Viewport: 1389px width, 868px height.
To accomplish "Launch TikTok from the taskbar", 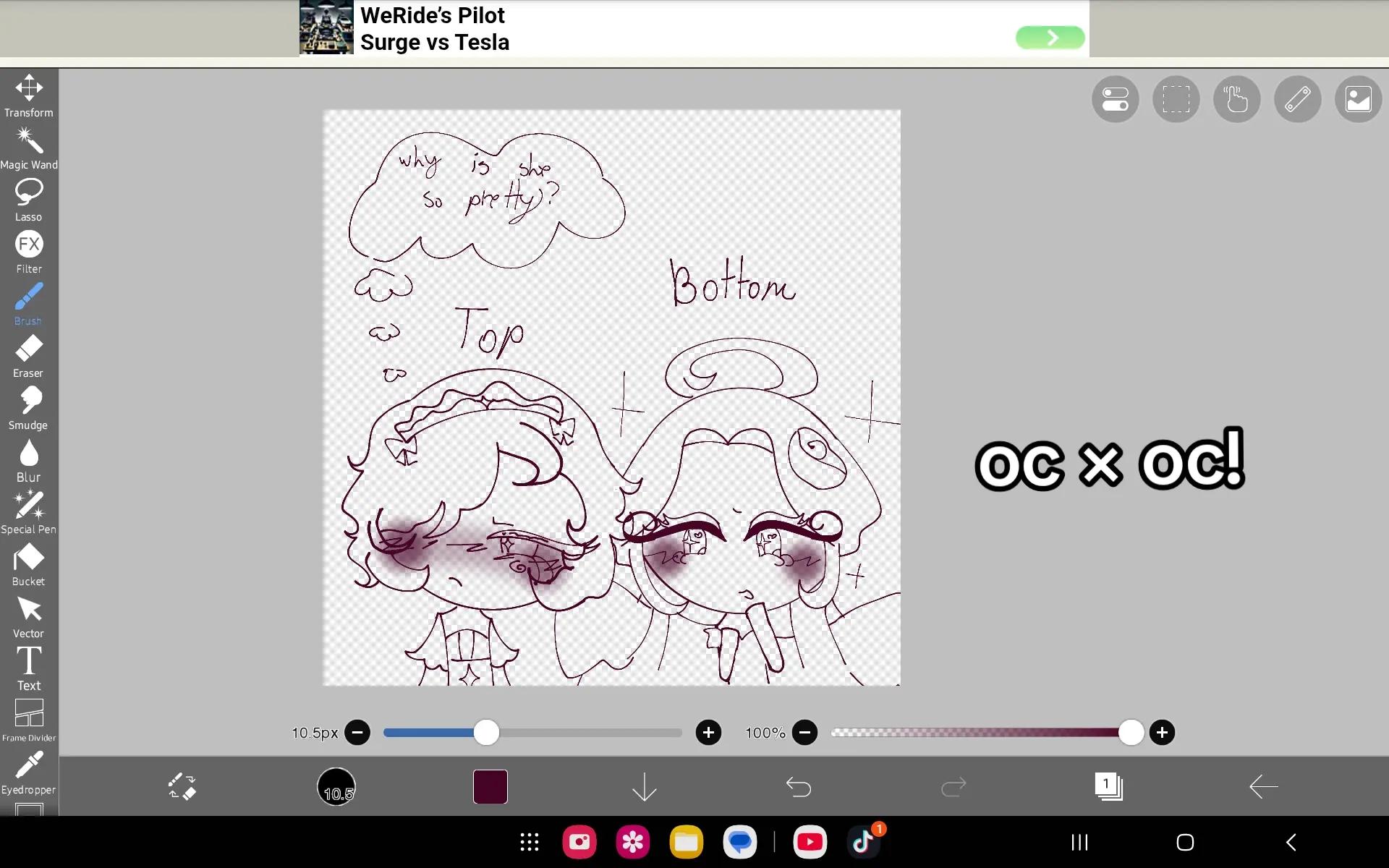I will pos(863,842).
